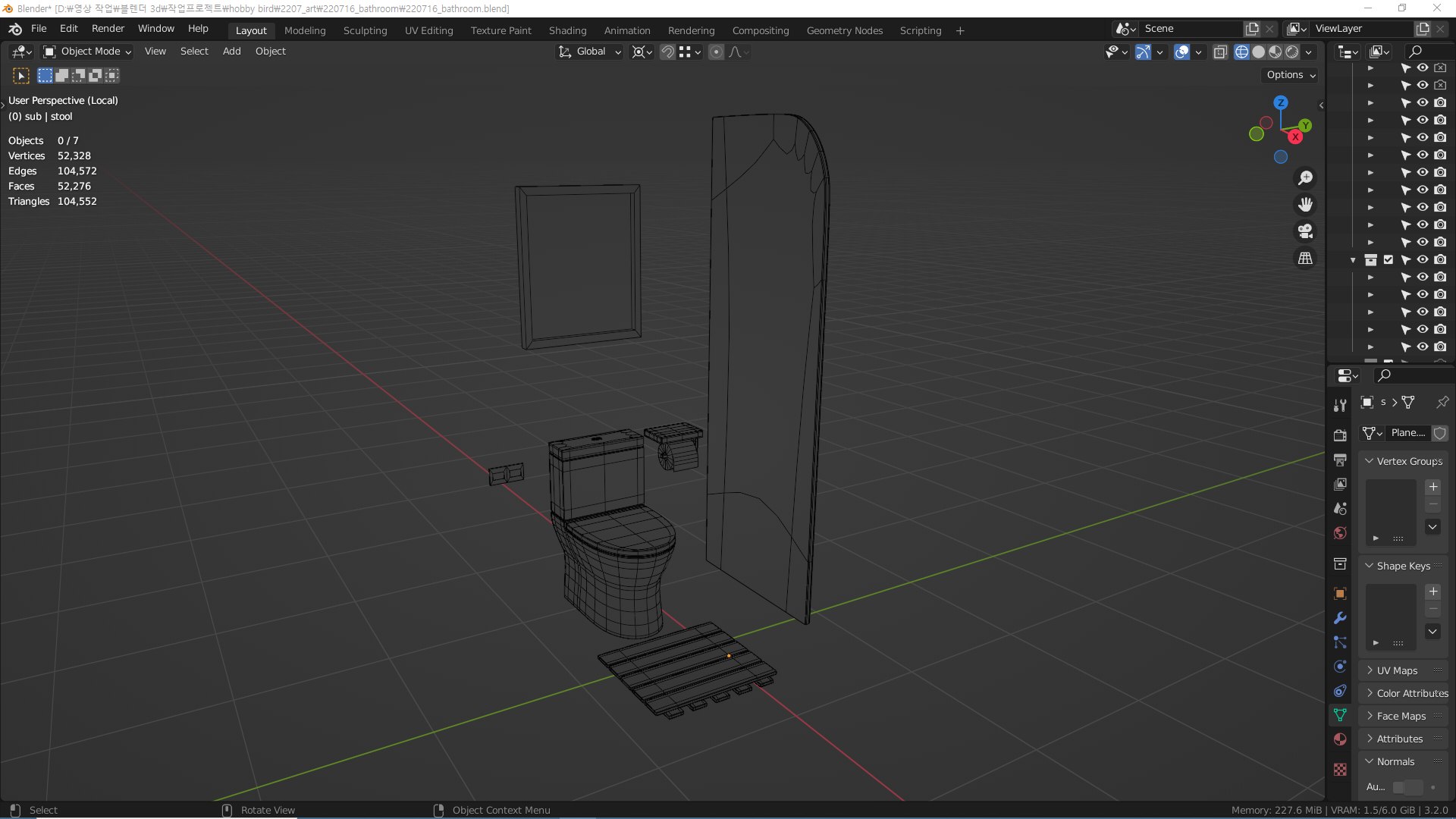This screenshot has height=819, width=1456.
Task: Toggle proportional editing in the header
Action: click(717, 52)
